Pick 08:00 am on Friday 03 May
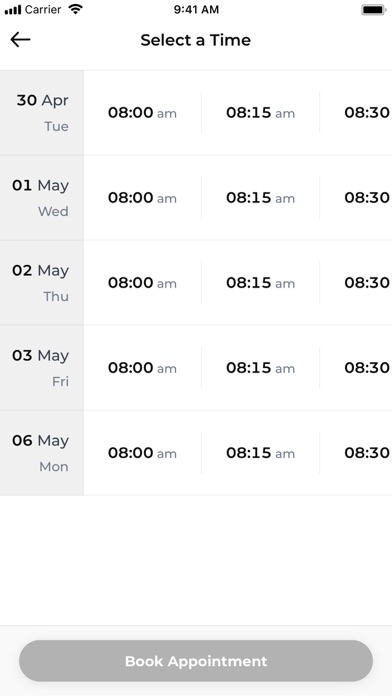The width and height of the screenshot is (392, 696). point(143,368)
